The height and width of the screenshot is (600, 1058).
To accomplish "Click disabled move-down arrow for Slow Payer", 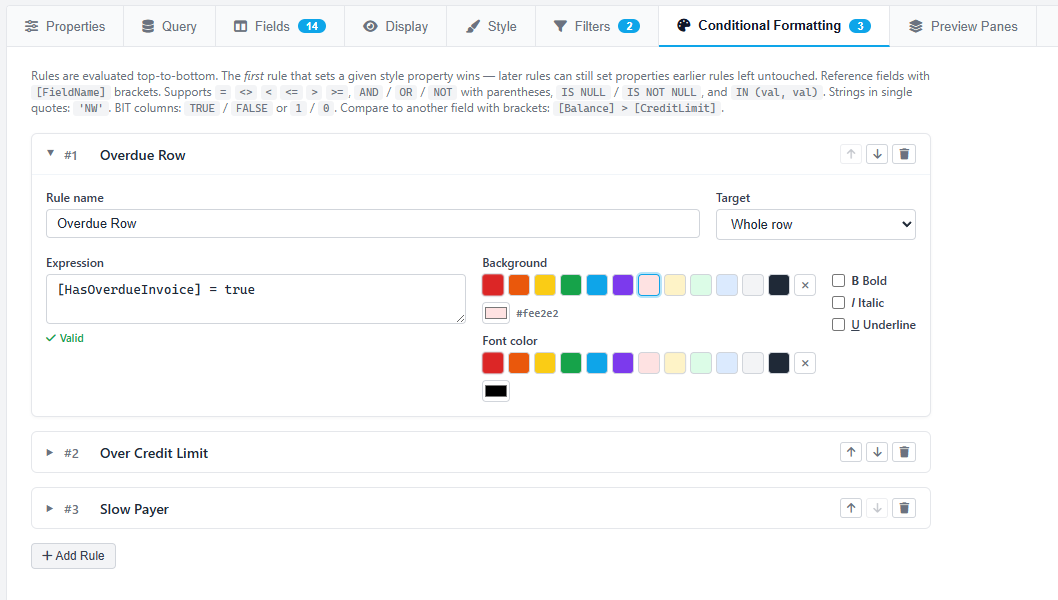I will (x=877, y=508).
